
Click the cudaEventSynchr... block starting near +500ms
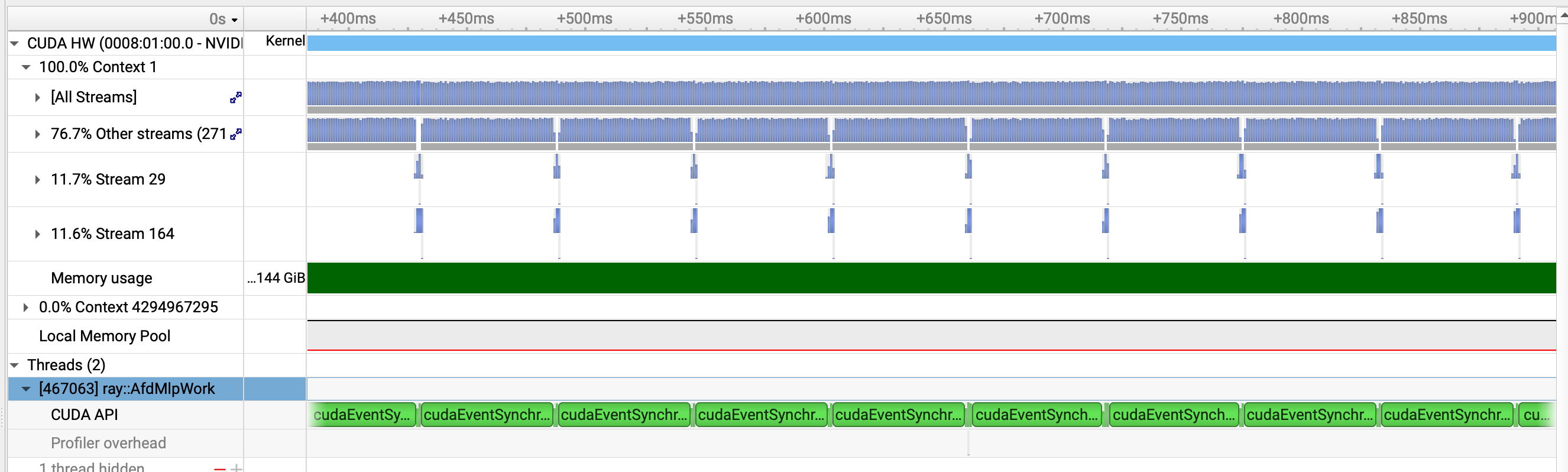[x=624, y=415]
